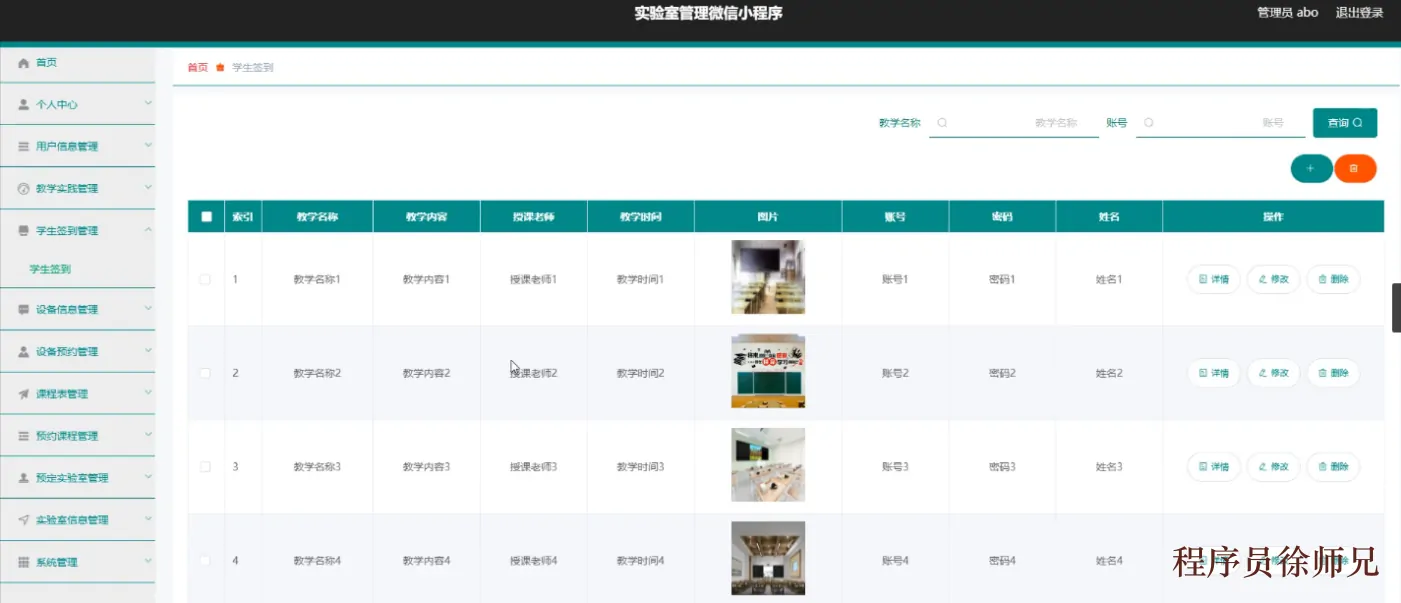Expand the 设备预约管理 chevron
The width and height of the screenshot is (1401, 603).
148,351
